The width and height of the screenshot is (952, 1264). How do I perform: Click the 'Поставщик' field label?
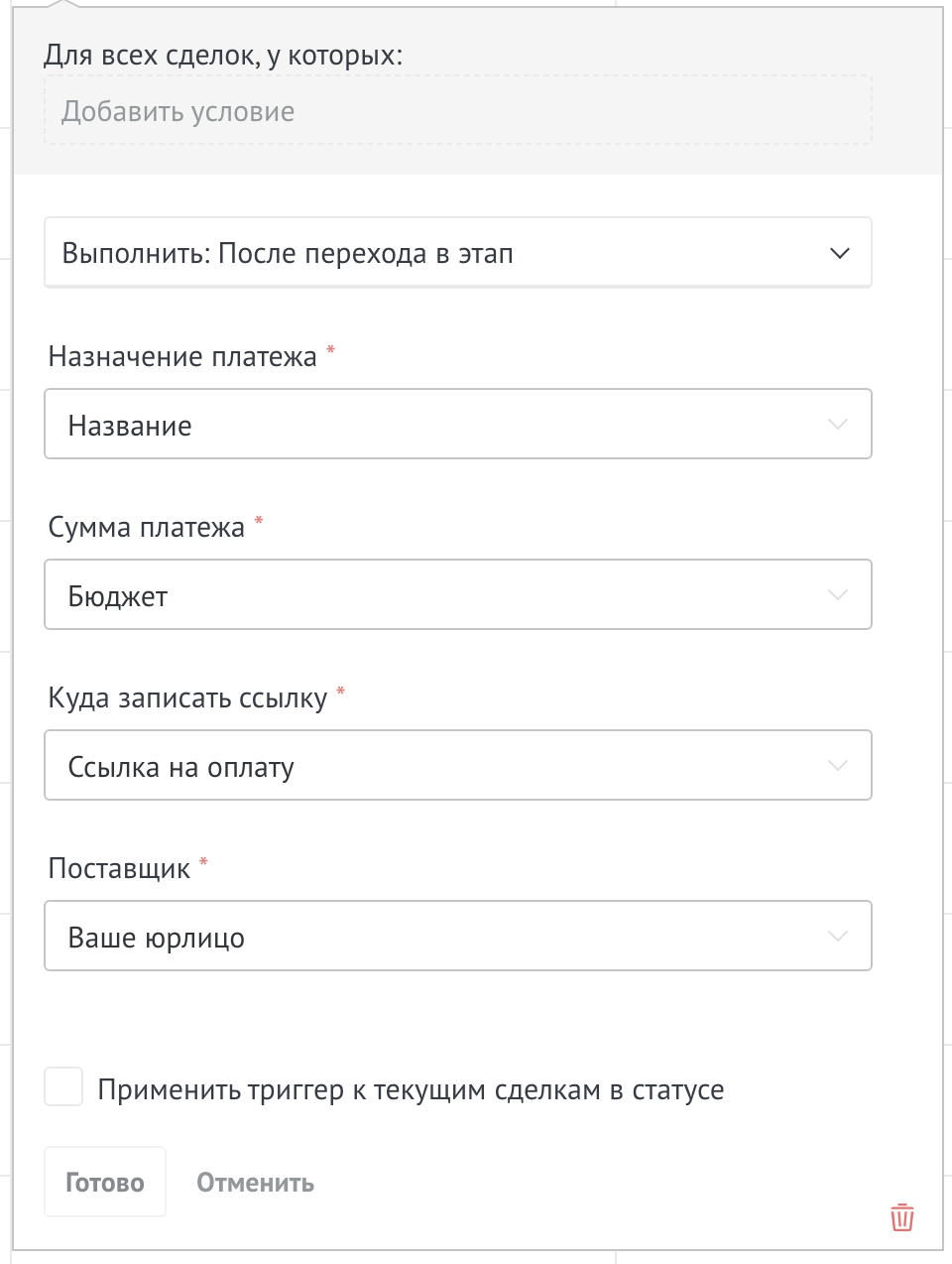(119, 869)
